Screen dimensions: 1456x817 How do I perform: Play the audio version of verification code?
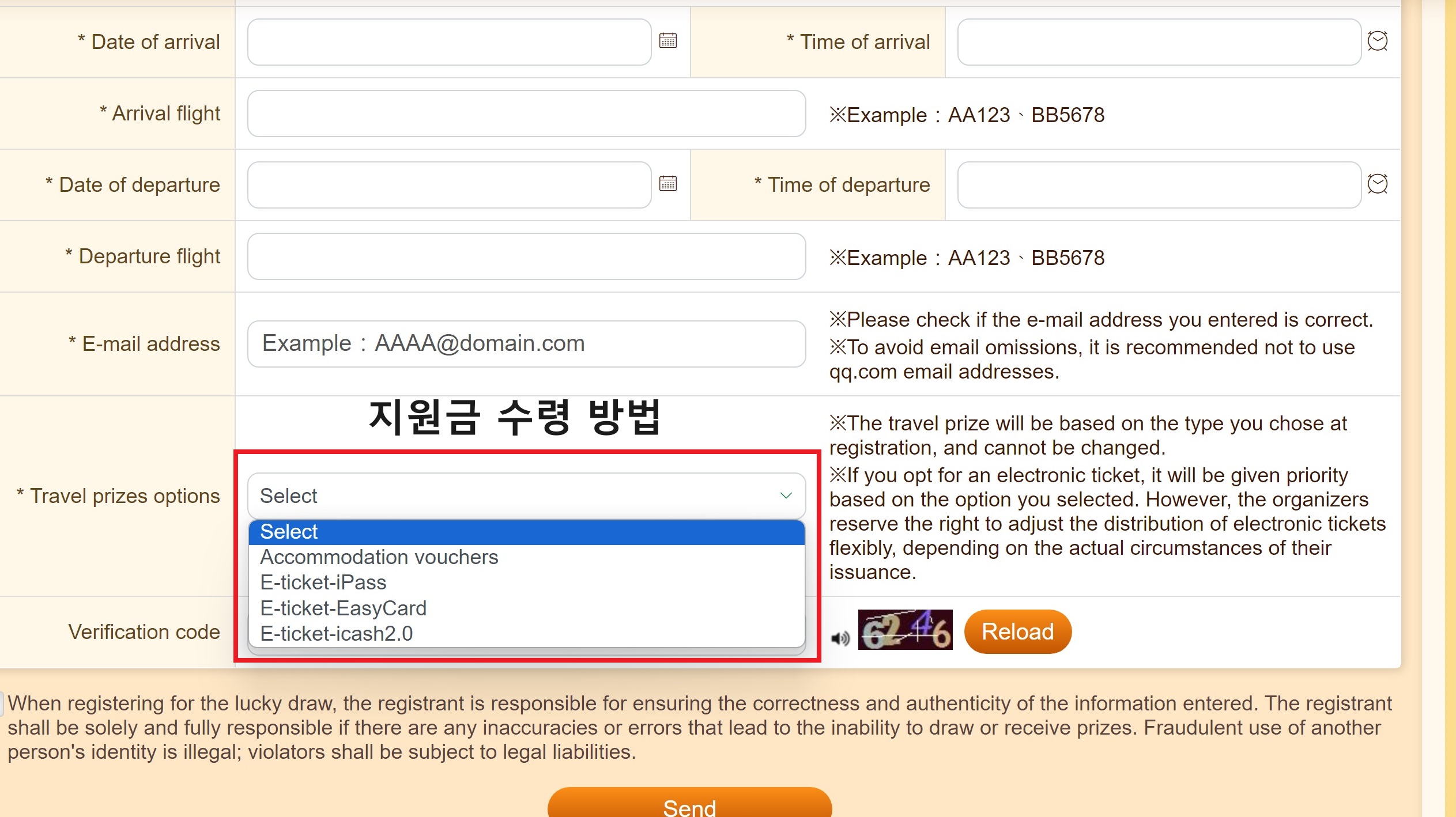click(x=840, y=637)
